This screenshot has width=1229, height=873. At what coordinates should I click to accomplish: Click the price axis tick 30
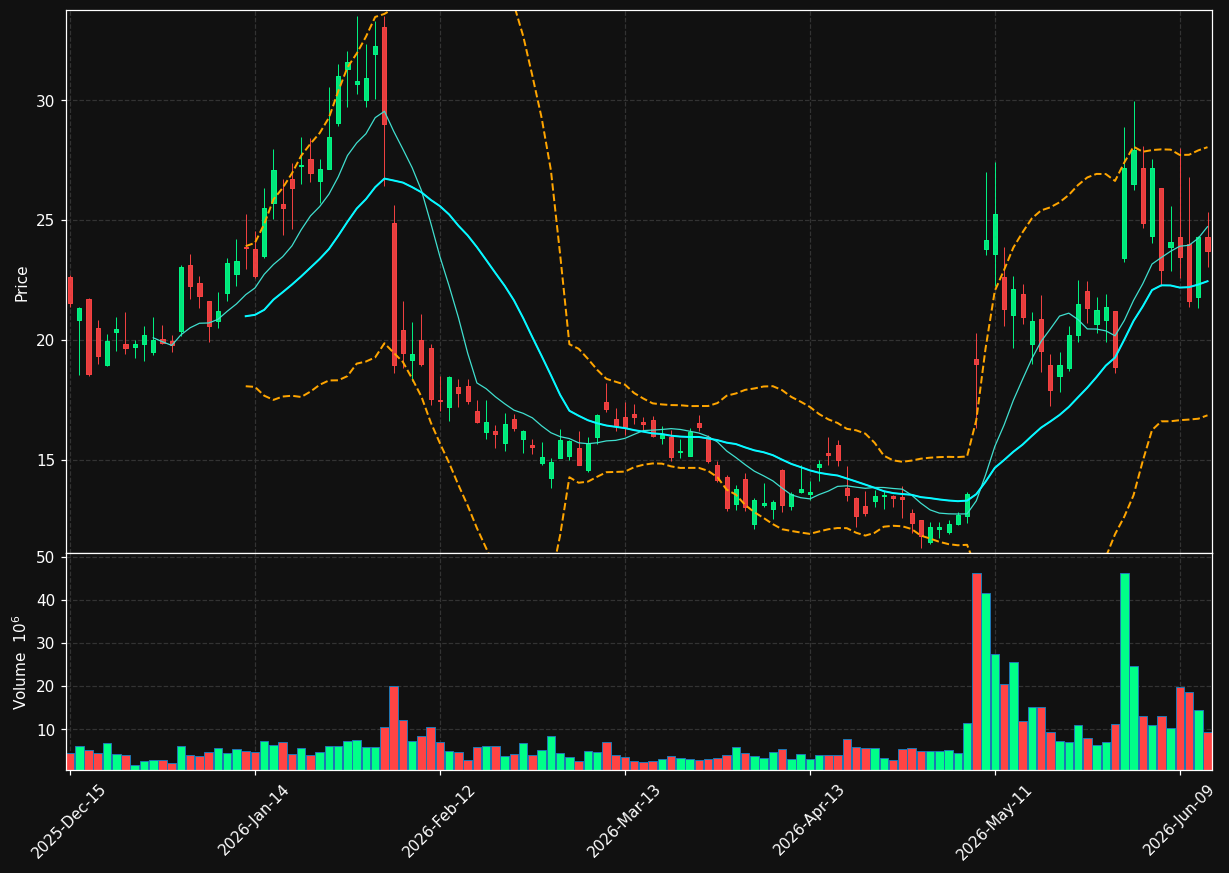coord(45,101)
